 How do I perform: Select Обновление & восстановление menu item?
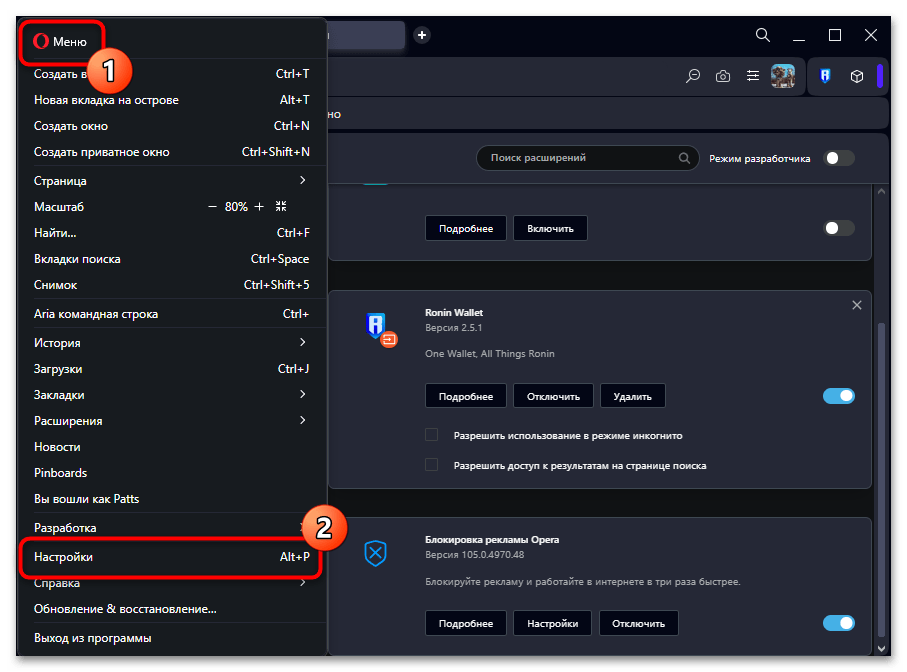click(x=172, y=608)
